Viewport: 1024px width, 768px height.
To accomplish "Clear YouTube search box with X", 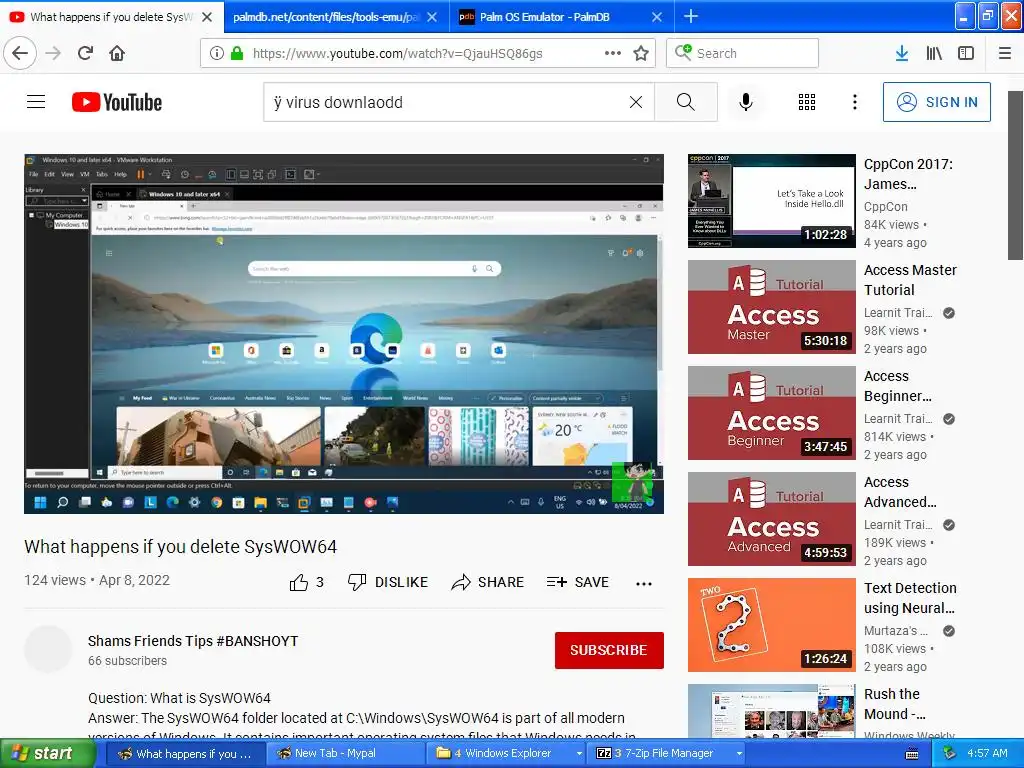I will (635, 102).
